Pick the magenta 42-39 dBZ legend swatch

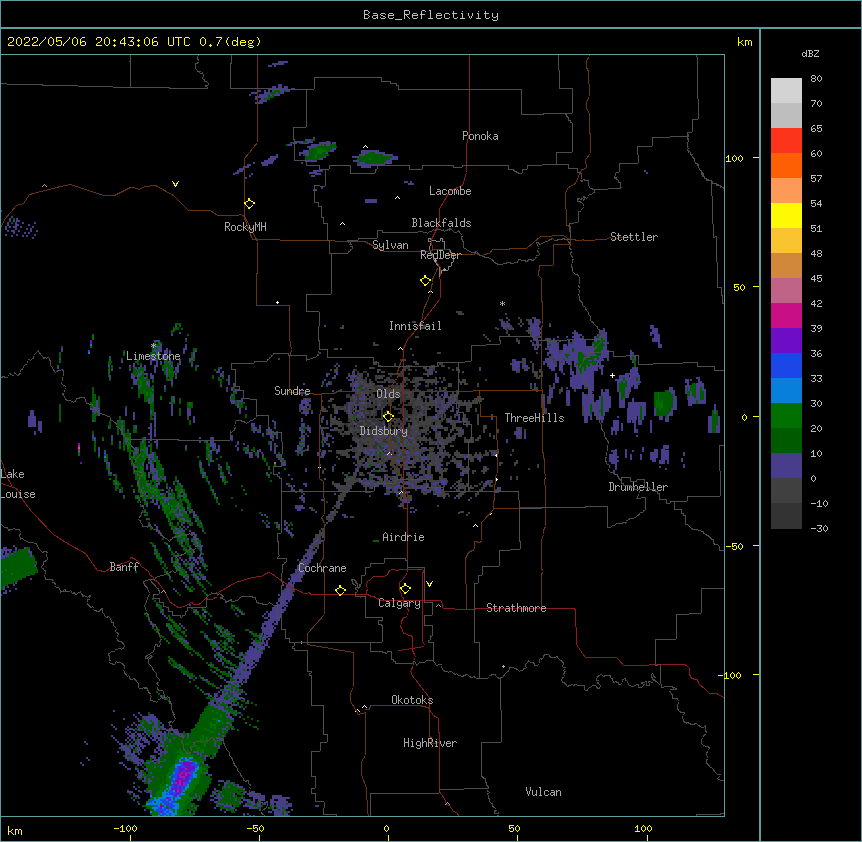(x=786, y=315)
